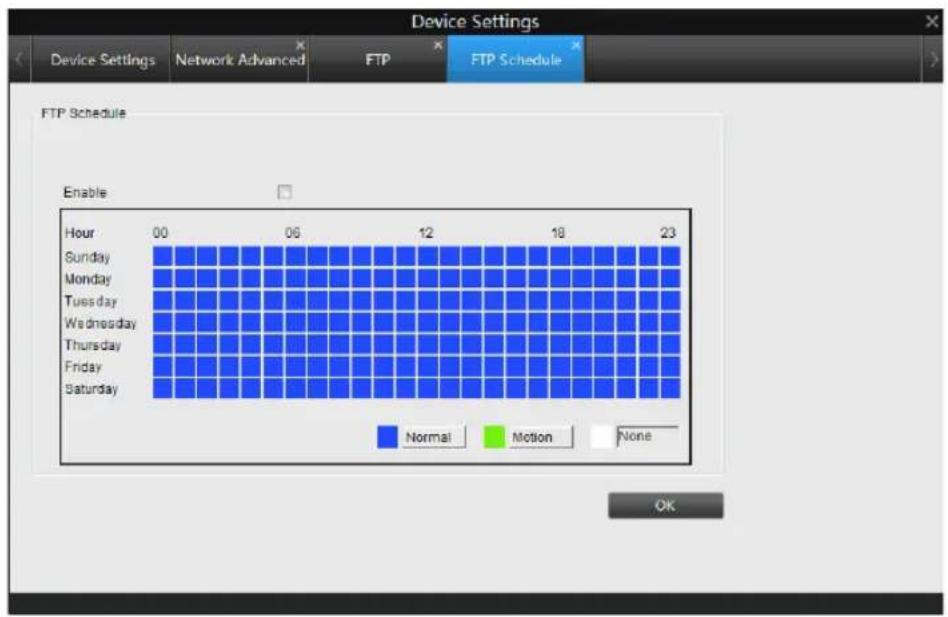Click the Friday row label
The width and height of the screenshot is (948, 617).
pos(83,366)
